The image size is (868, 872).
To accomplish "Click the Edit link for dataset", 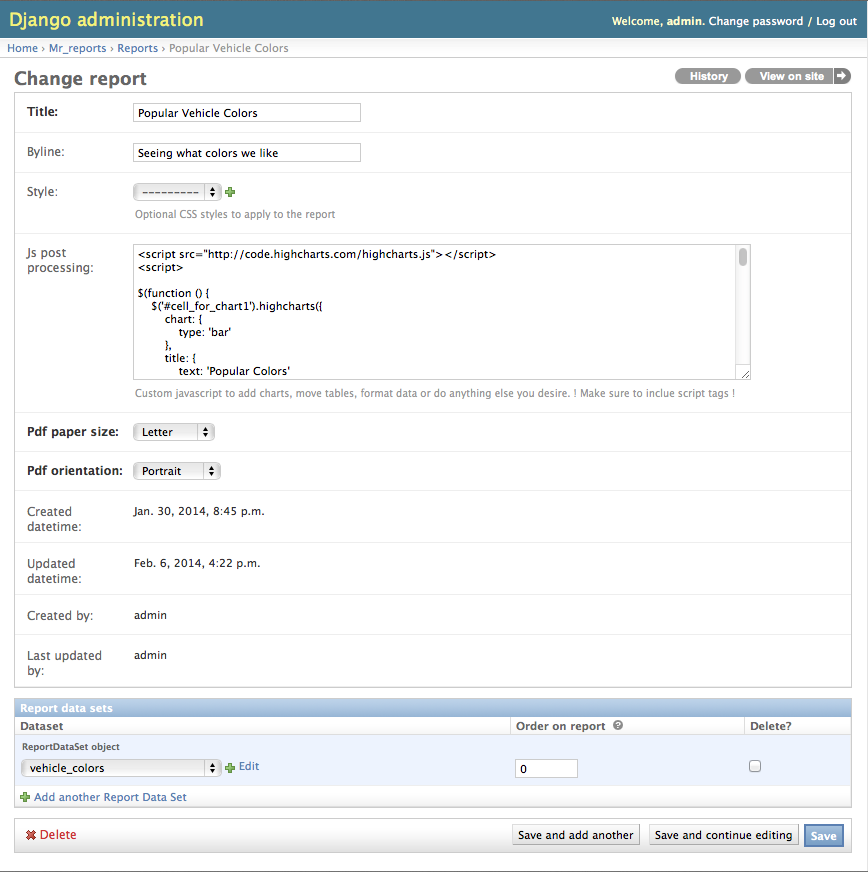I will (x=249, y=766).
